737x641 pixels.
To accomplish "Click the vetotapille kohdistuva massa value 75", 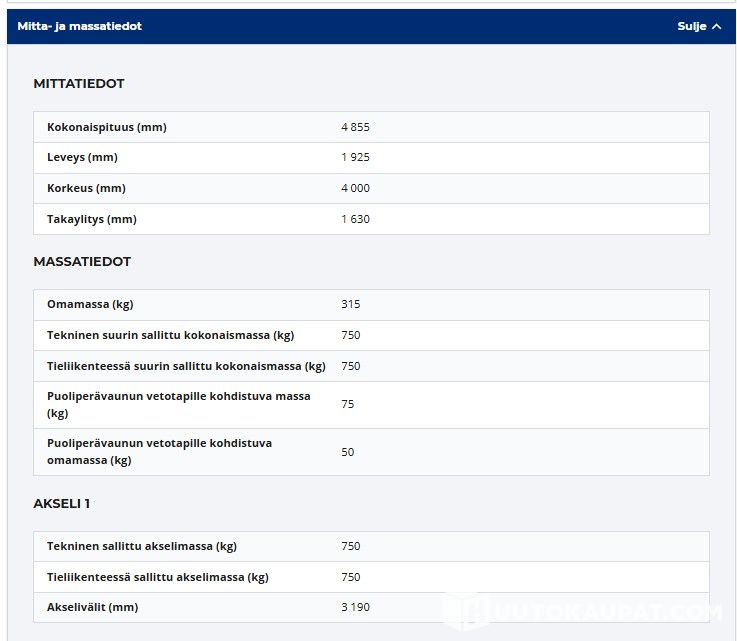I will (347, 405).
